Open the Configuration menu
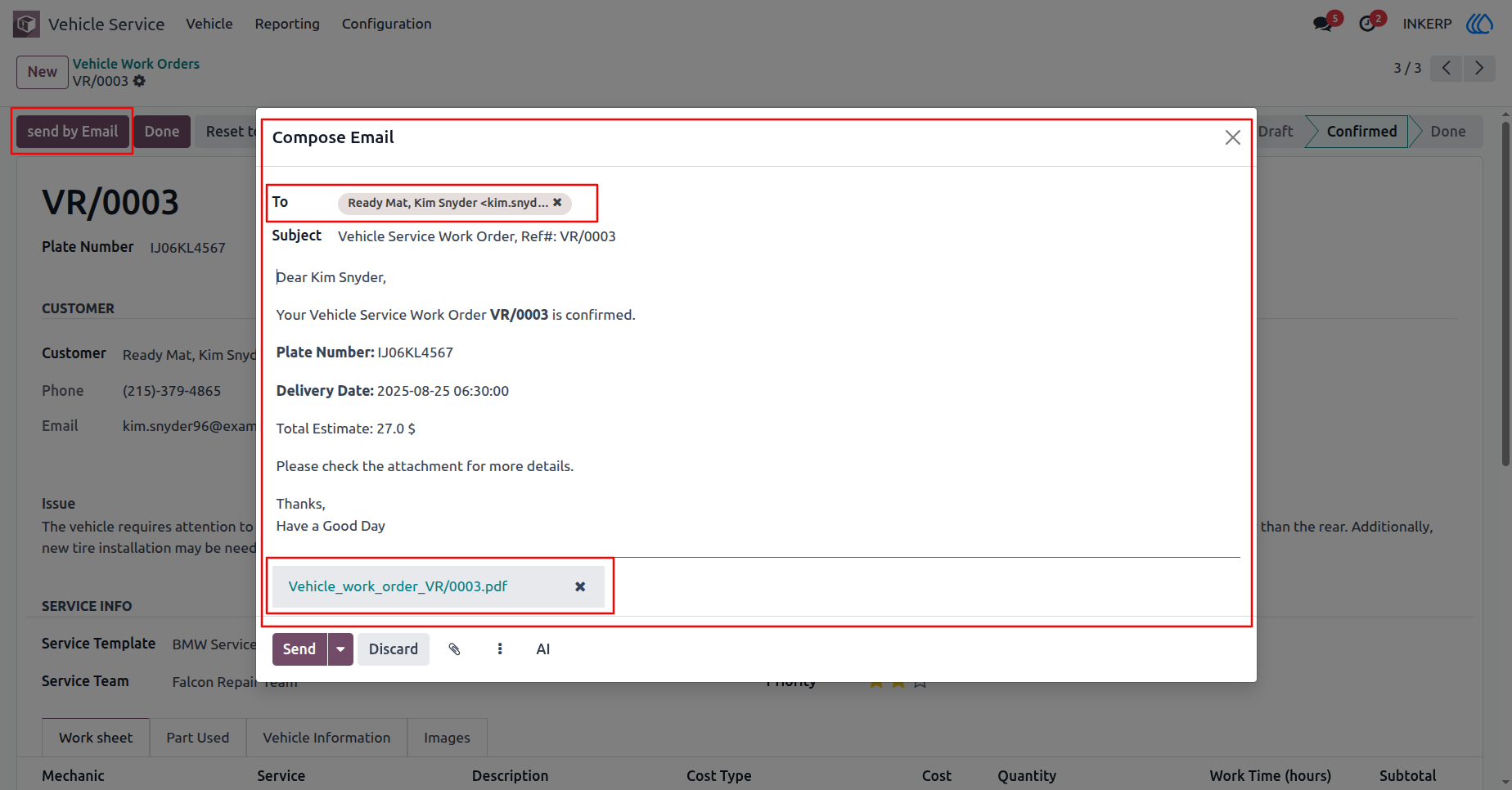 point(386,24)
